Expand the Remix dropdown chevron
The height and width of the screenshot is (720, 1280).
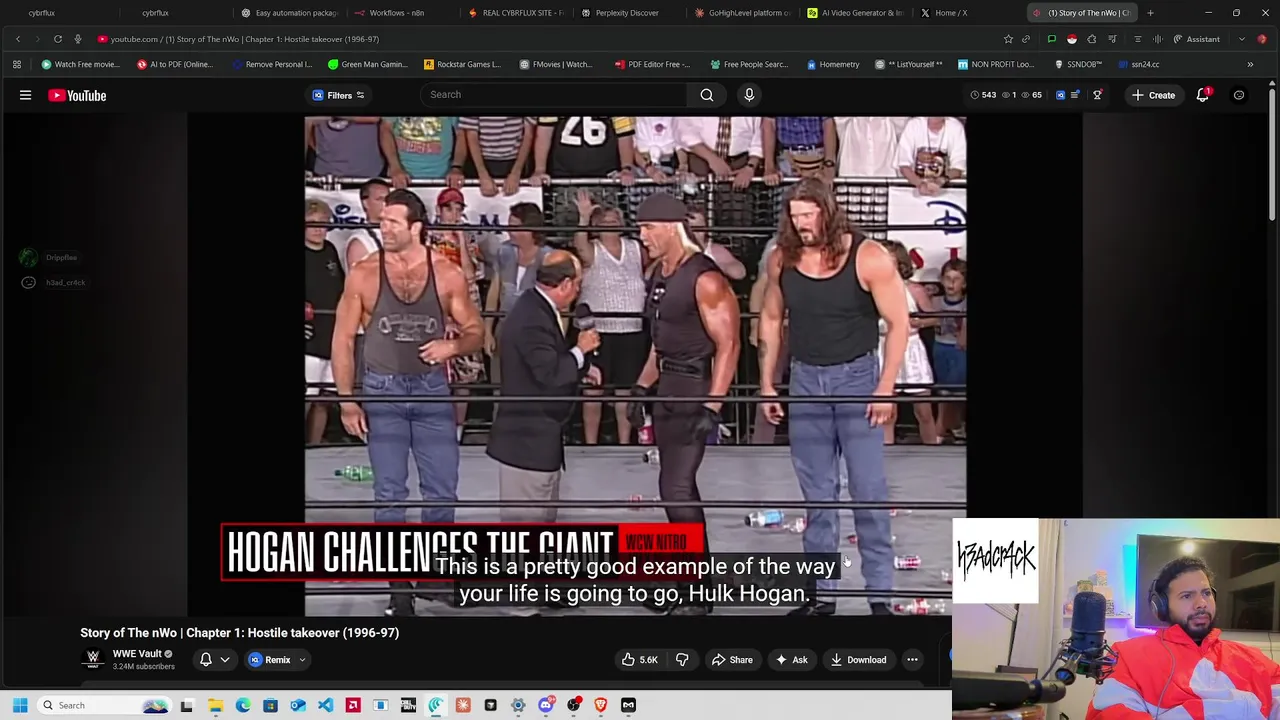point(302,660)
